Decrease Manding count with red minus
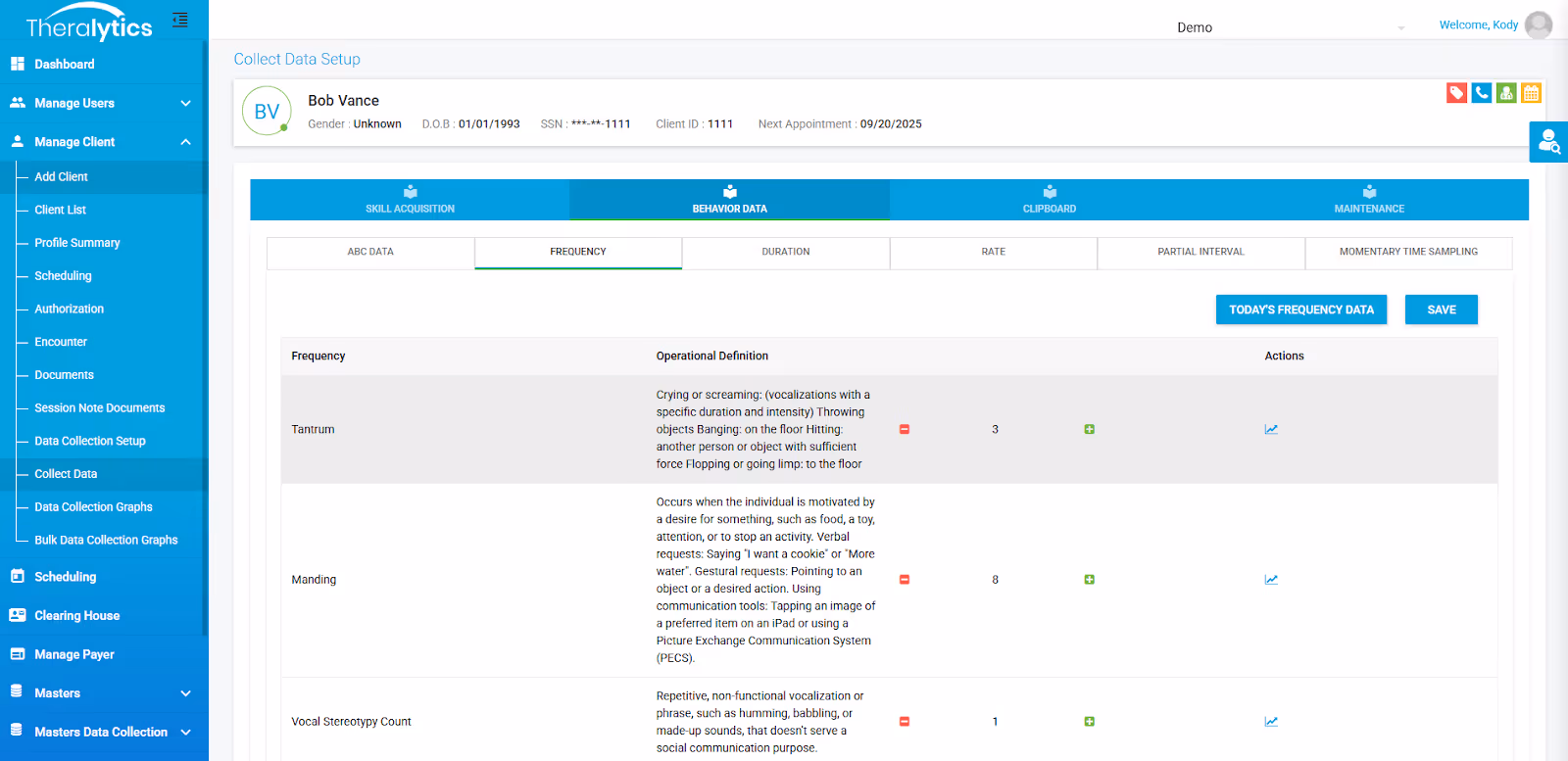Image resolution: width=1568 pixels, height=761 pixels. coord(905,580)
